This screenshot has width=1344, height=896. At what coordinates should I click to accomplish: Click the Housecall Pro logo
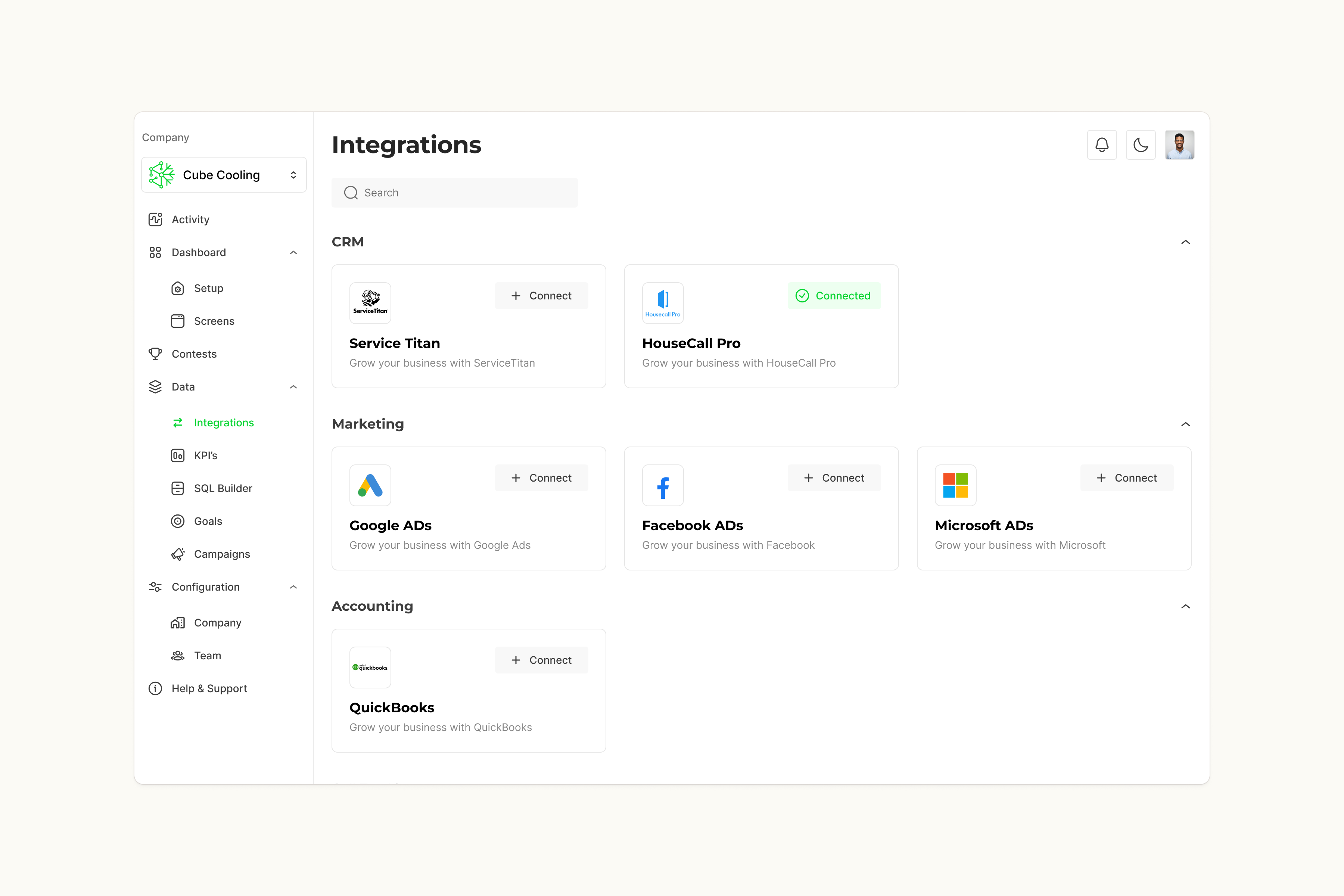(x=663, y=303)
